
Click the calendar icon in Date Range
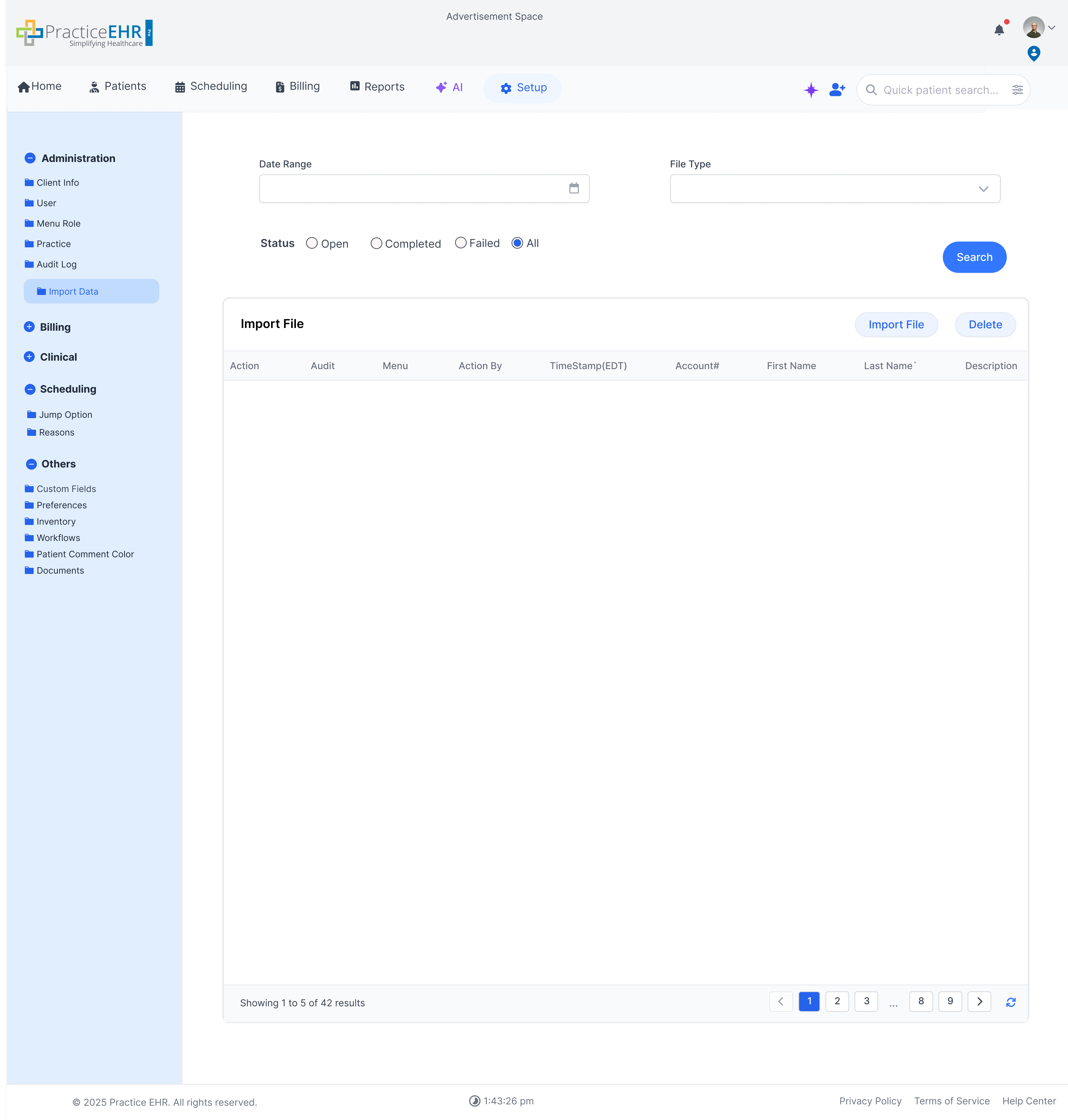[x=574, y=188]
